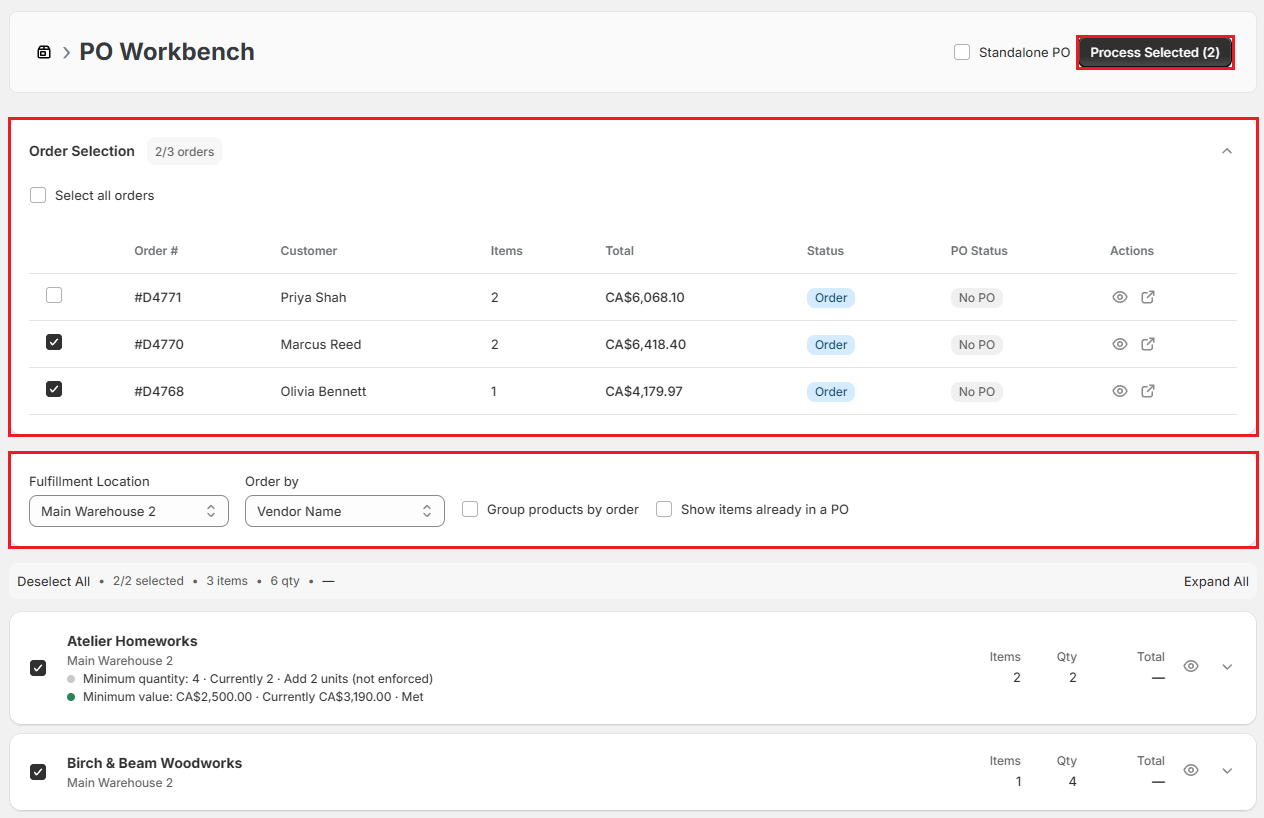1264x818 pixels.
Task: Select order #D4771 checkbox
Action: coord(54,295)
